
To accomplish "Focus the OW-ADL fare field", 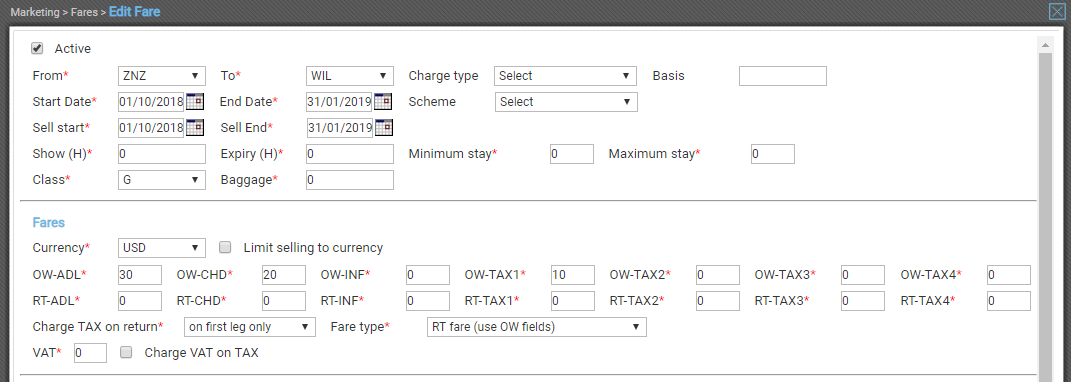I will click(x=140, y=275).
